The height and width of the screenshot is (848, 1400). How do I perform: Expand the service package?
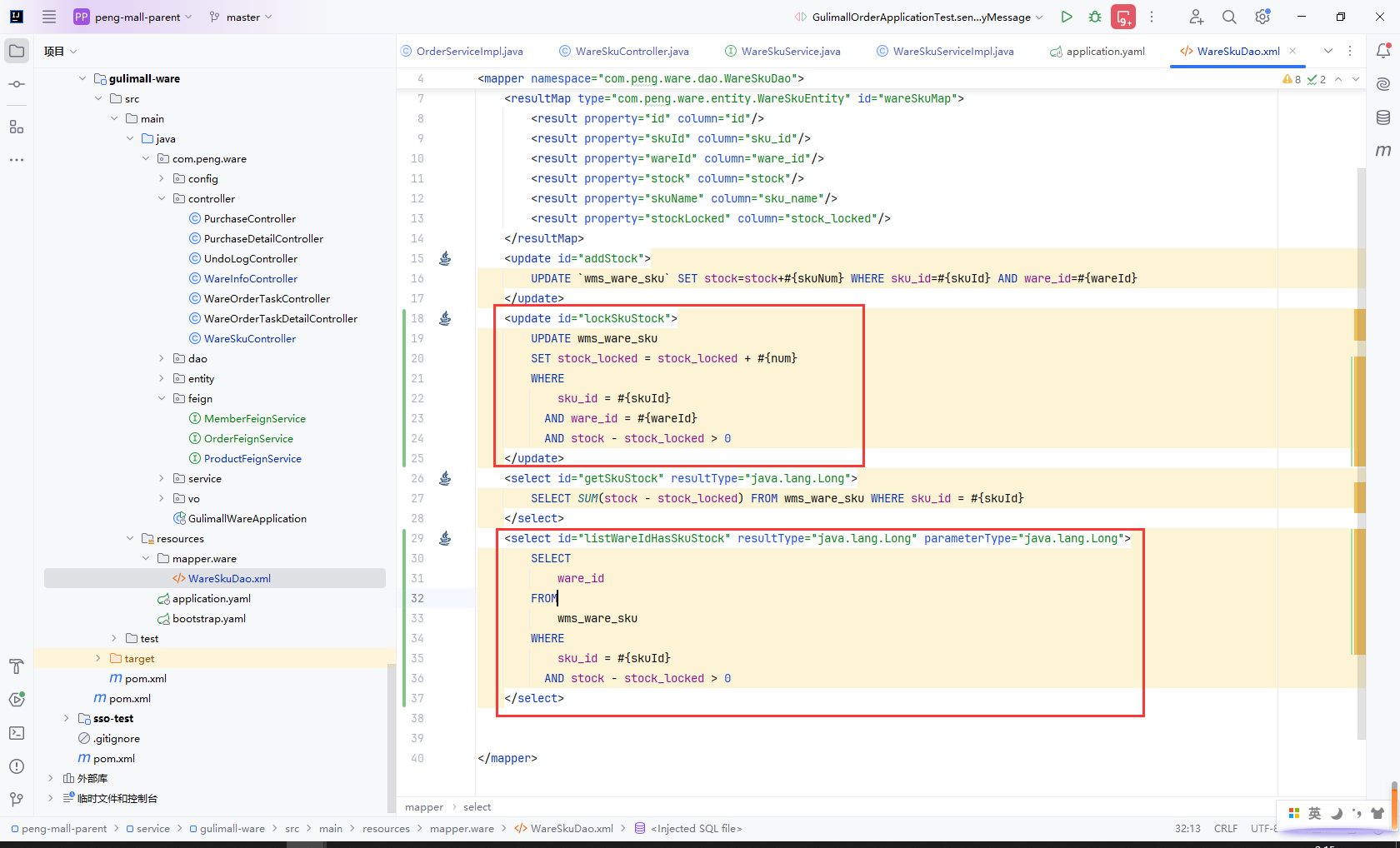click(x=162, y=478)
